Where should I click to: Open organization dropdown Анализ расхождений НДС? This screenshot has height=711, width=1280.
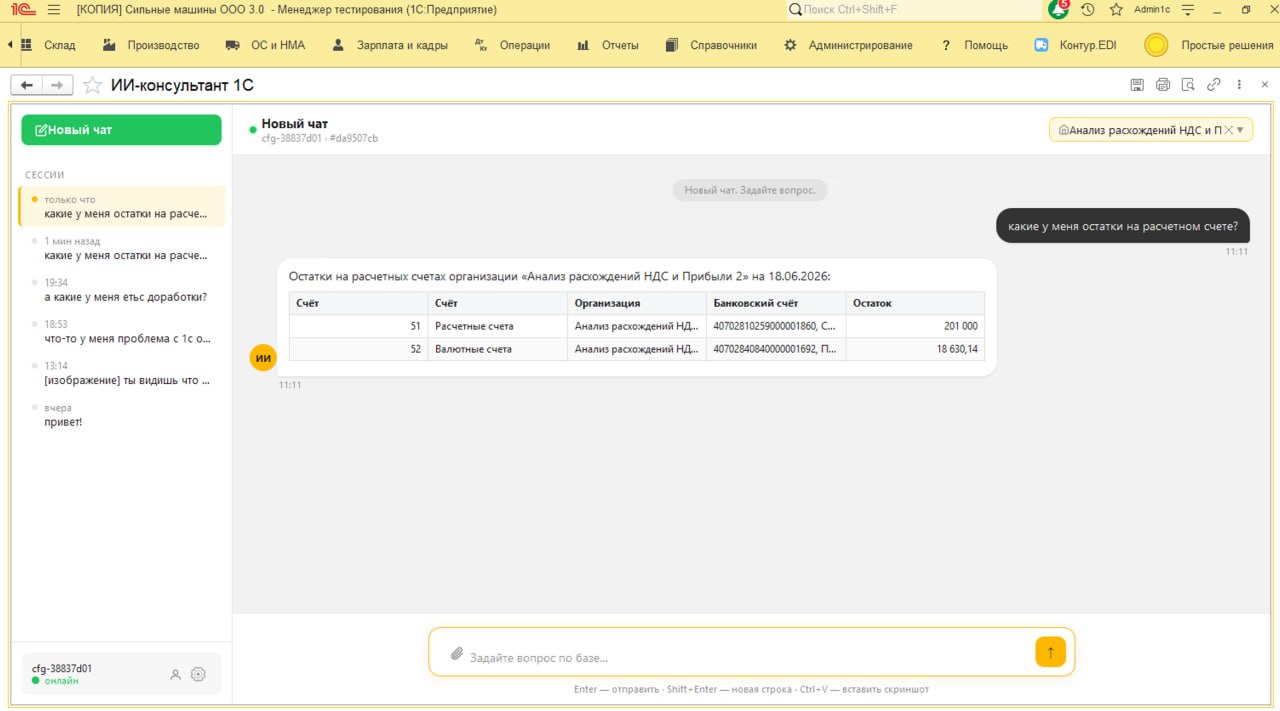click(1150, 130)
